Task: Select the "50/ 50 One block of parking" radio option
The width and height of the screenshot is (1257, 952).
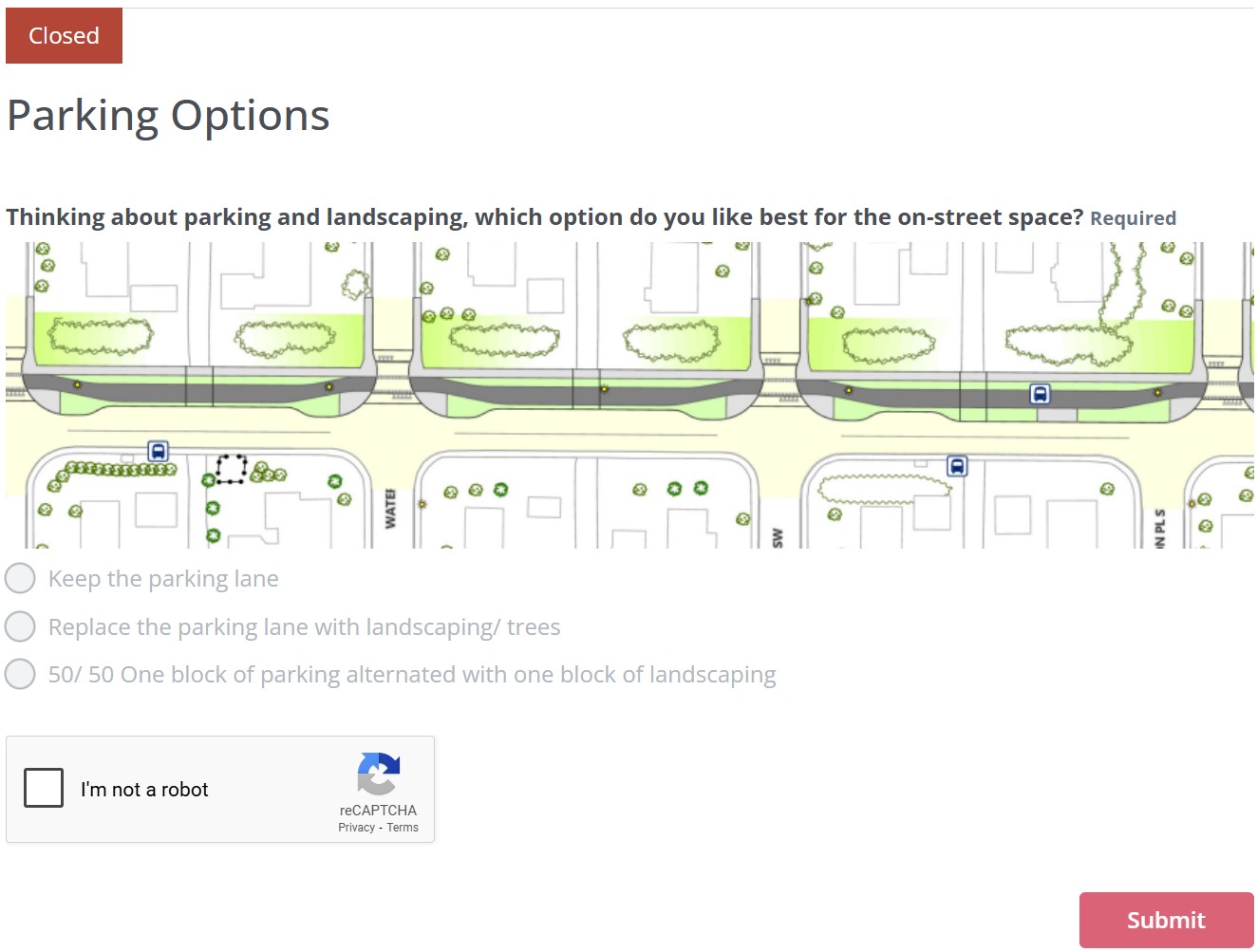Action: click(x=20, y=674)
